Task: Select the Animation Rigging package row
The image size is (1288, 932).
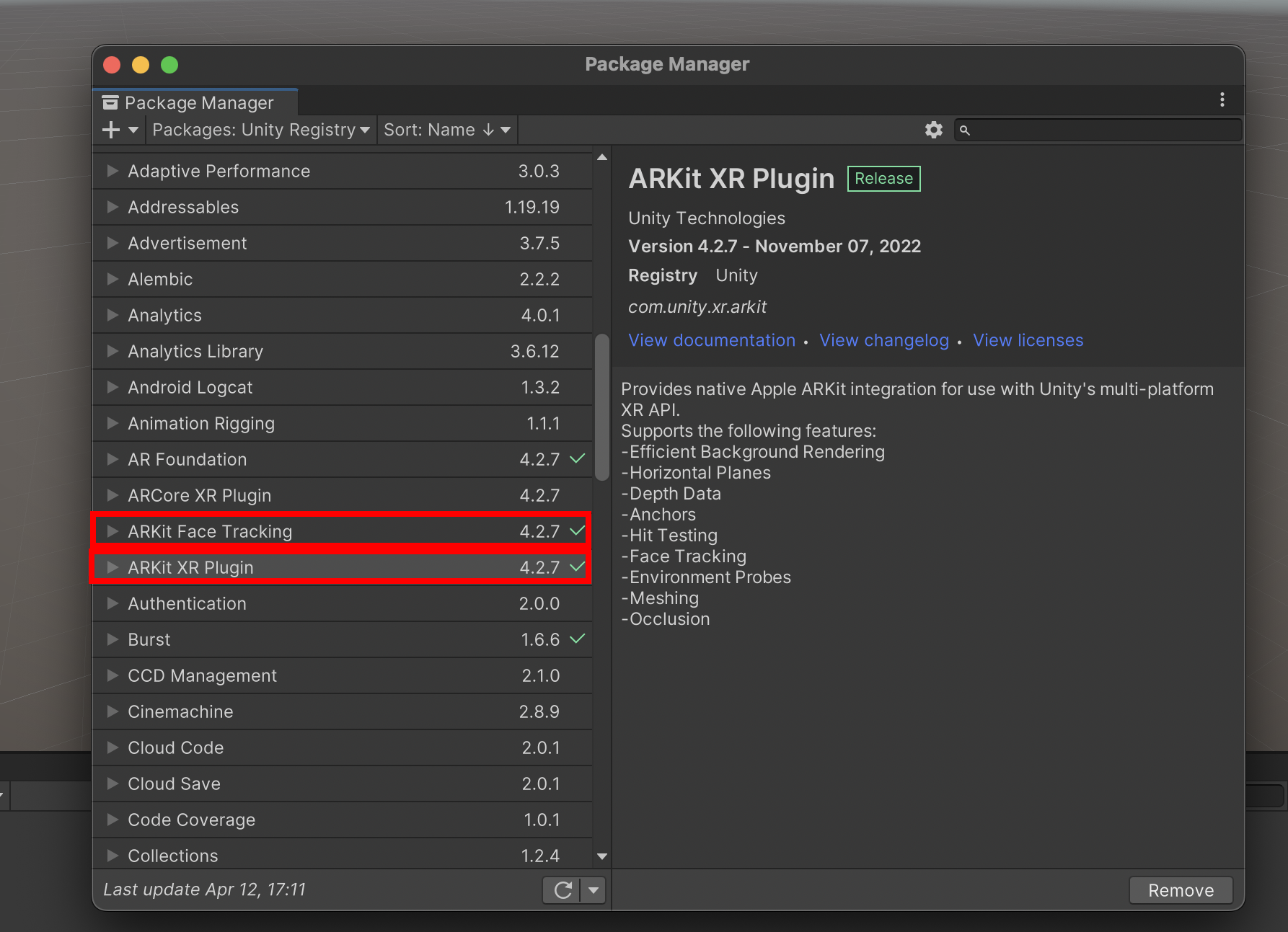Action: click(x=343, y=423)
